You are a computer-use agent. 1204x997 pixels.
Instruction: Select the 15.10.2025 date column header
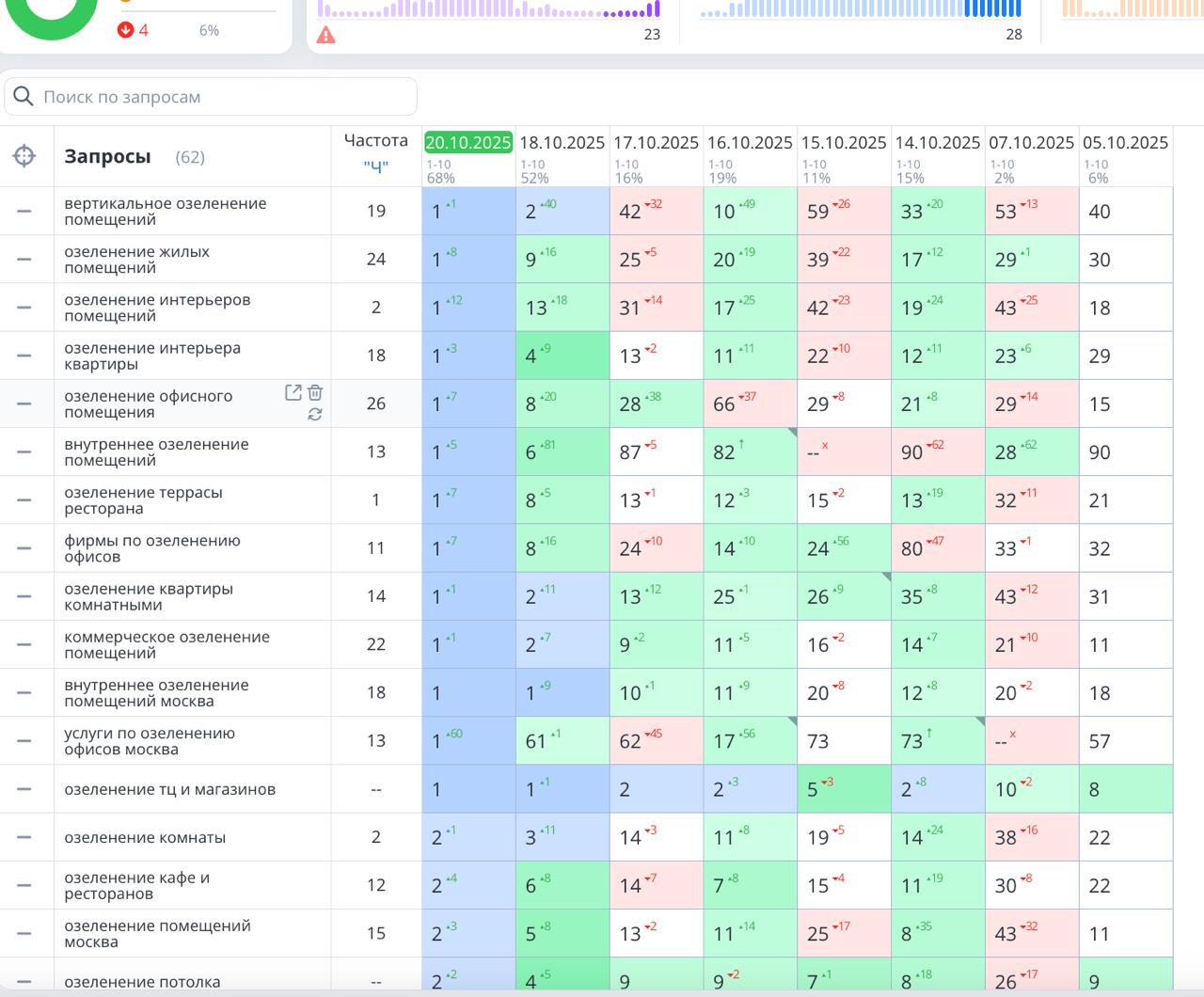(x=844, y=142)
